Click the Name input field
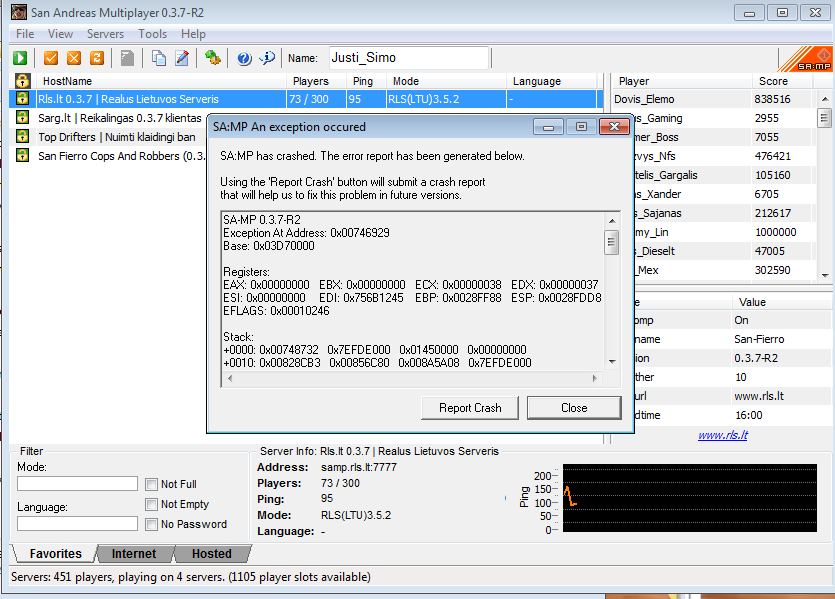This screenshot has width=835, height=599. [408, 58]
